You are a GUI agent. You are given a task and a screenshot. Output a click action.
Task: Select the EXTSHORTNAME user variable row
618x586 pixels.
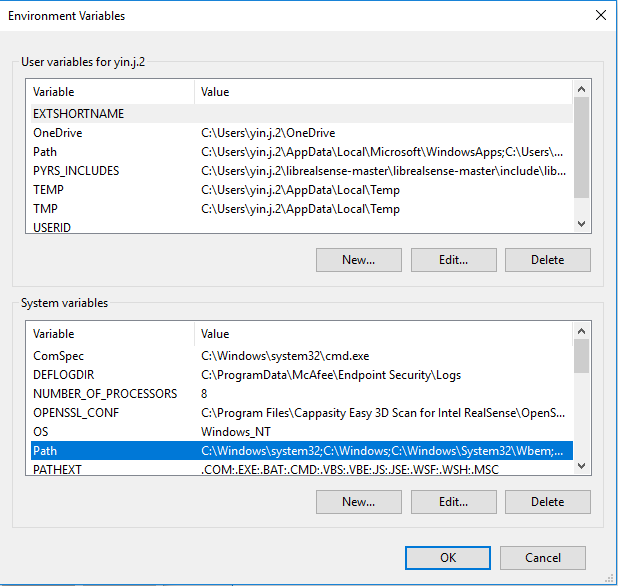[302, 113]
